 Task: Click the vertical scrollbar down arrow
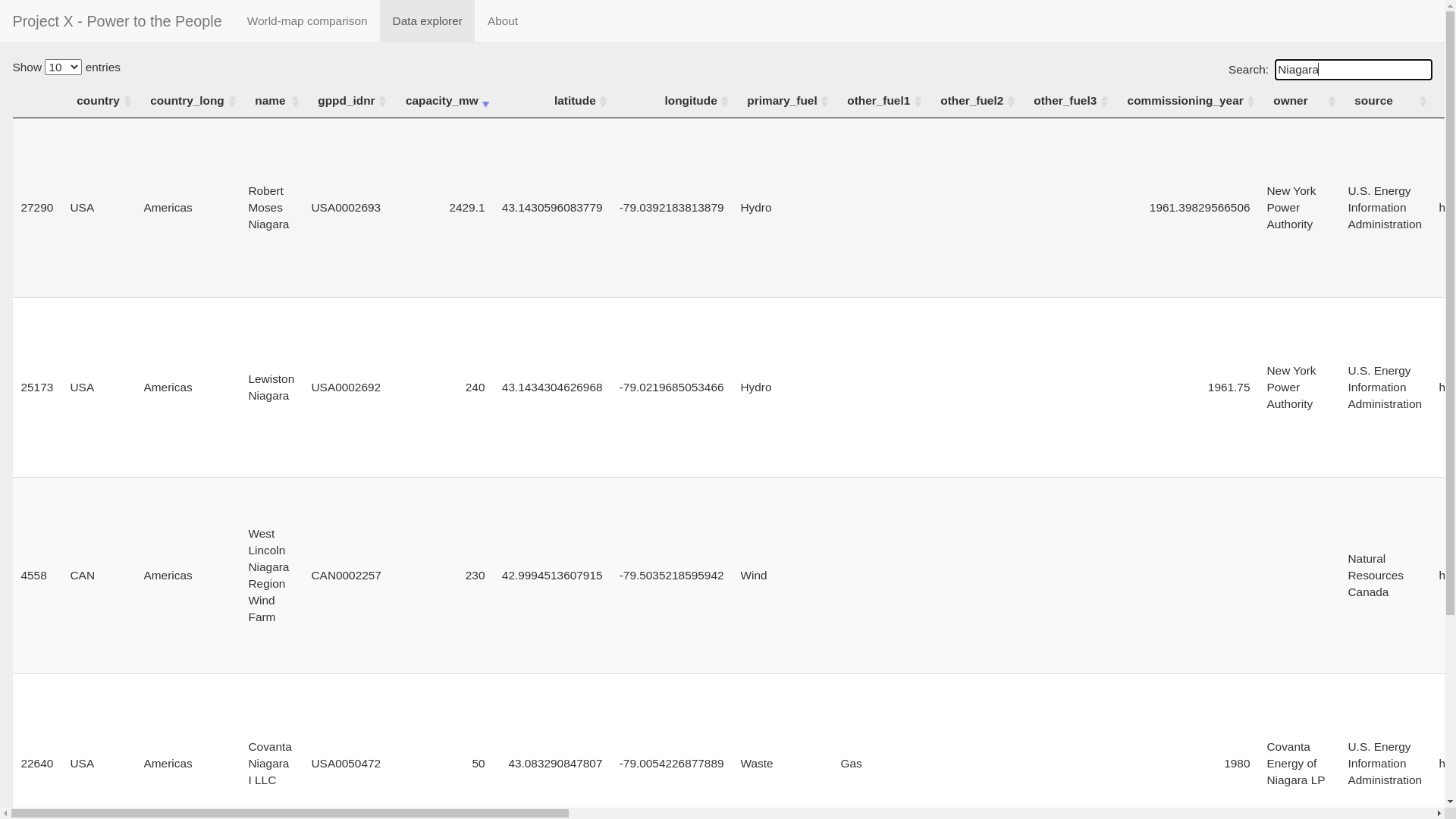(1451, 802)
